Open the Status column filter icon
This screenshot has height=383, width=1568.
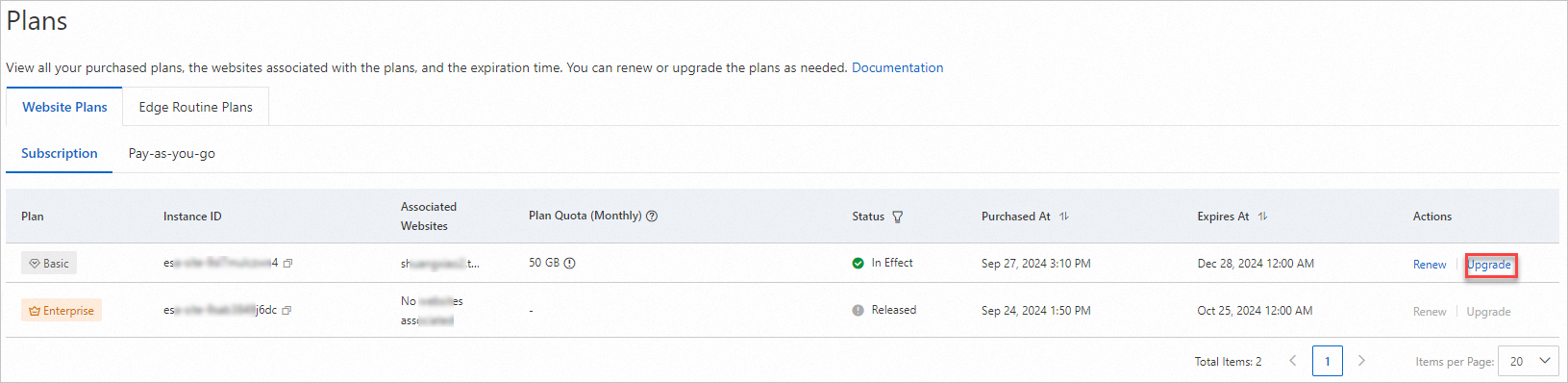pos(898,217)
